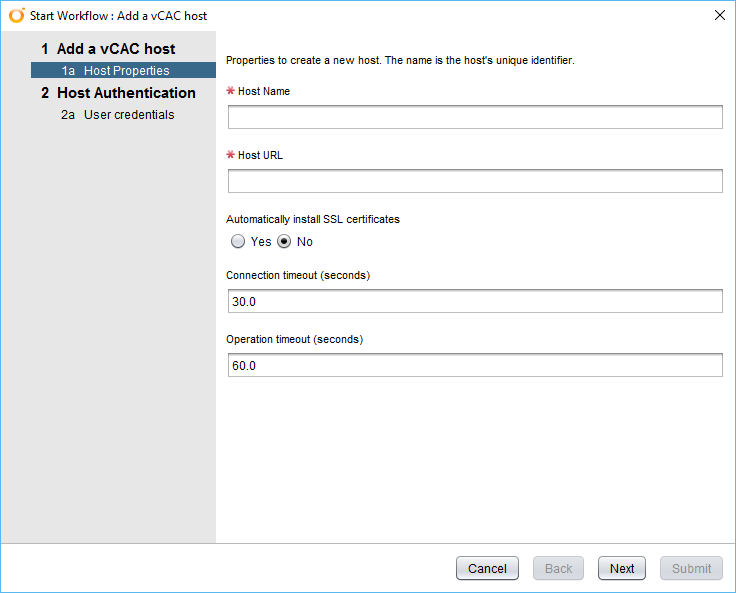Close the Start Workflow dialog window
This screenshot has width=736, height=593.
(x=718, y=15)
